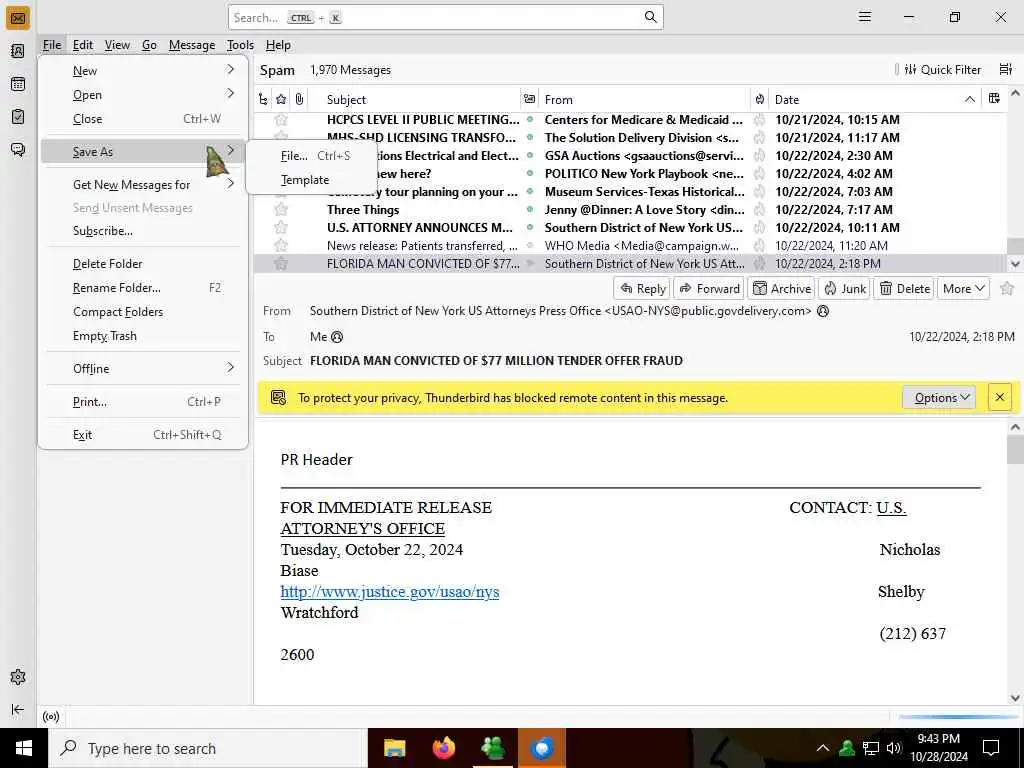Open the Edit menu
The image size is (1024, 768).
point(82,44)
